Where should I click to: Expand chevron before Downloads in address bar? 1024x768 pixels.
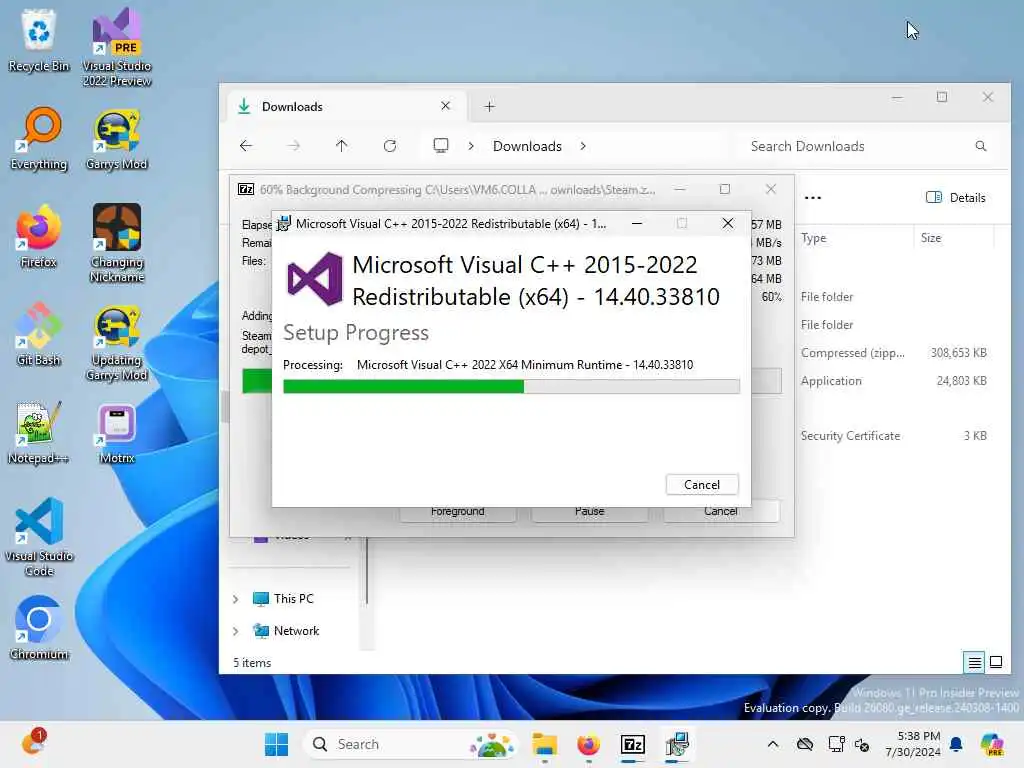coord(471,146)
